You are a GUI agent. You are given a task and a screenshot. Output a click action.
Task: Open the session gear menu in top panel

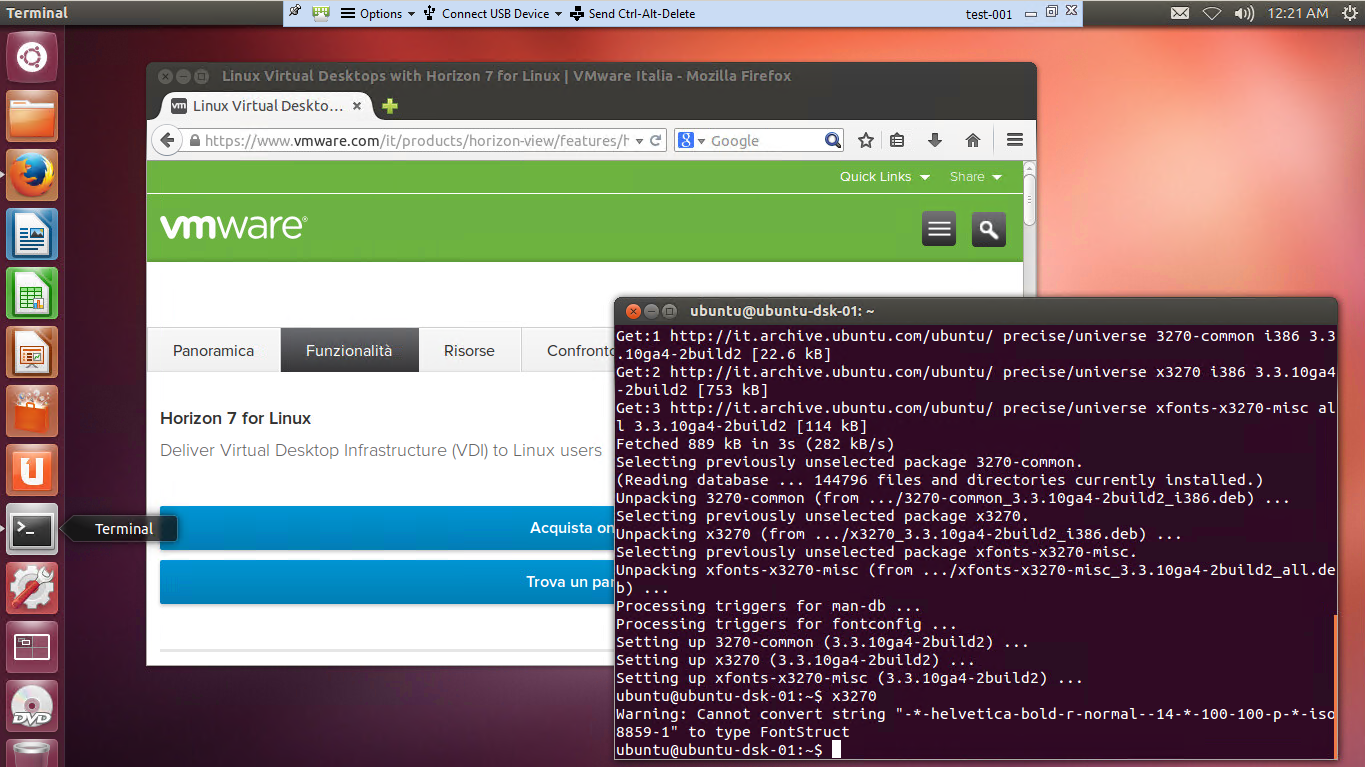pyautogui.click(x=1348, y=13)
